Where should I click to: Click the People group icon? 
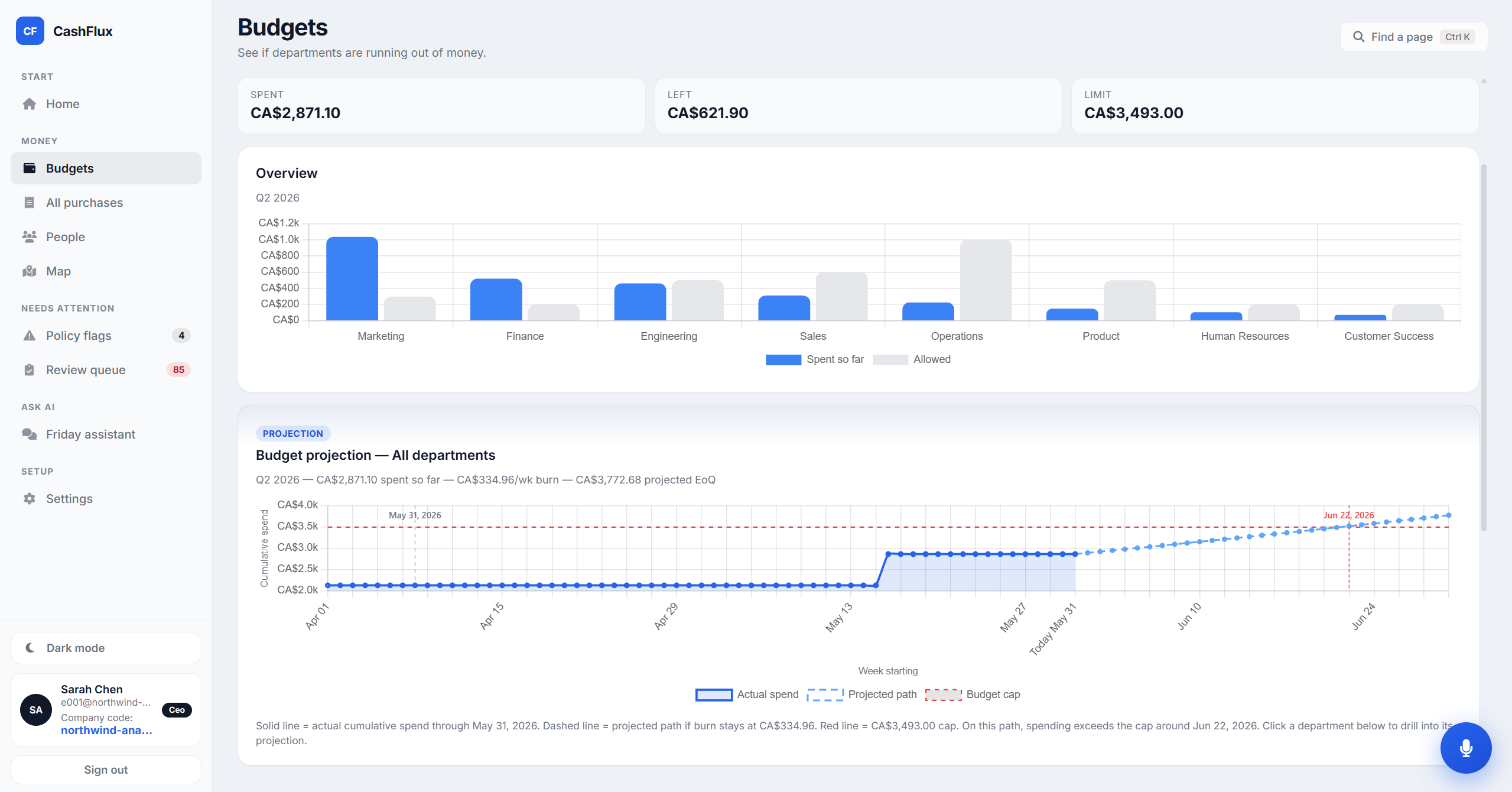click(x=29, y=237)
